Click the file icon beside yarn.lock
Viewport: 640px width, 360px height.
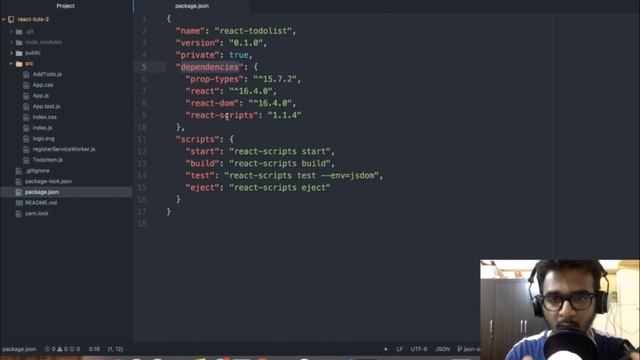pyautogui.click(x=18, y=213)
